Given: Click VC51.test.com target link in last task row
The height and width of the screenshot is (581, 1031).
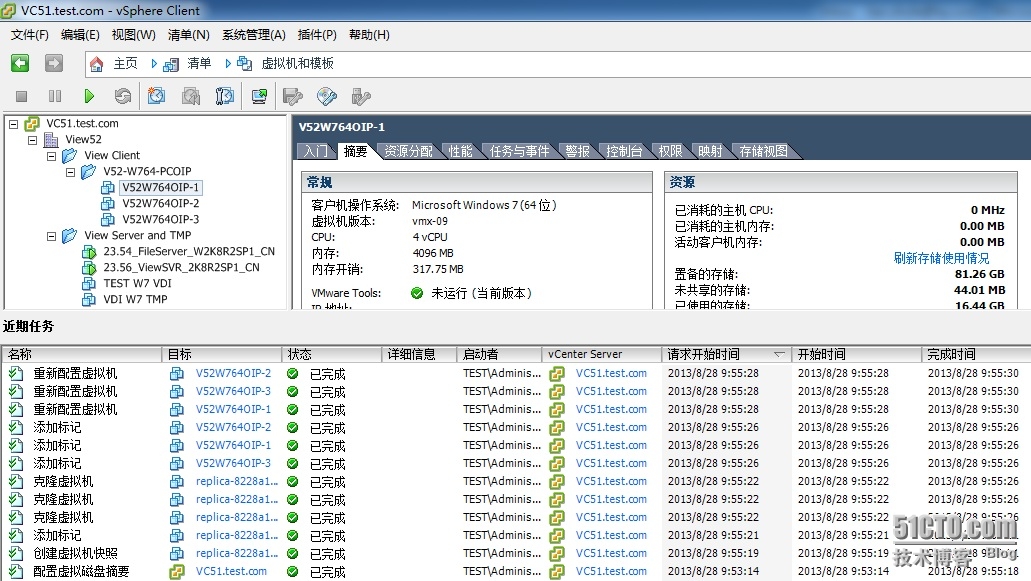Looking at the screenshot, I should (x=231, y=572).
